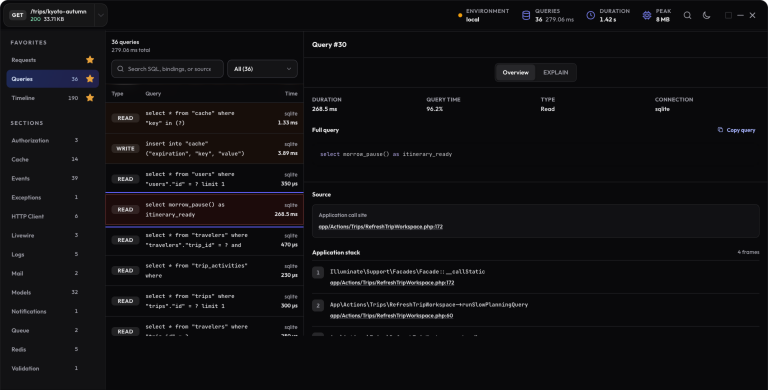Click the runSlowPlanningQuery frame text
768x390 pixels.
[429, 305]
